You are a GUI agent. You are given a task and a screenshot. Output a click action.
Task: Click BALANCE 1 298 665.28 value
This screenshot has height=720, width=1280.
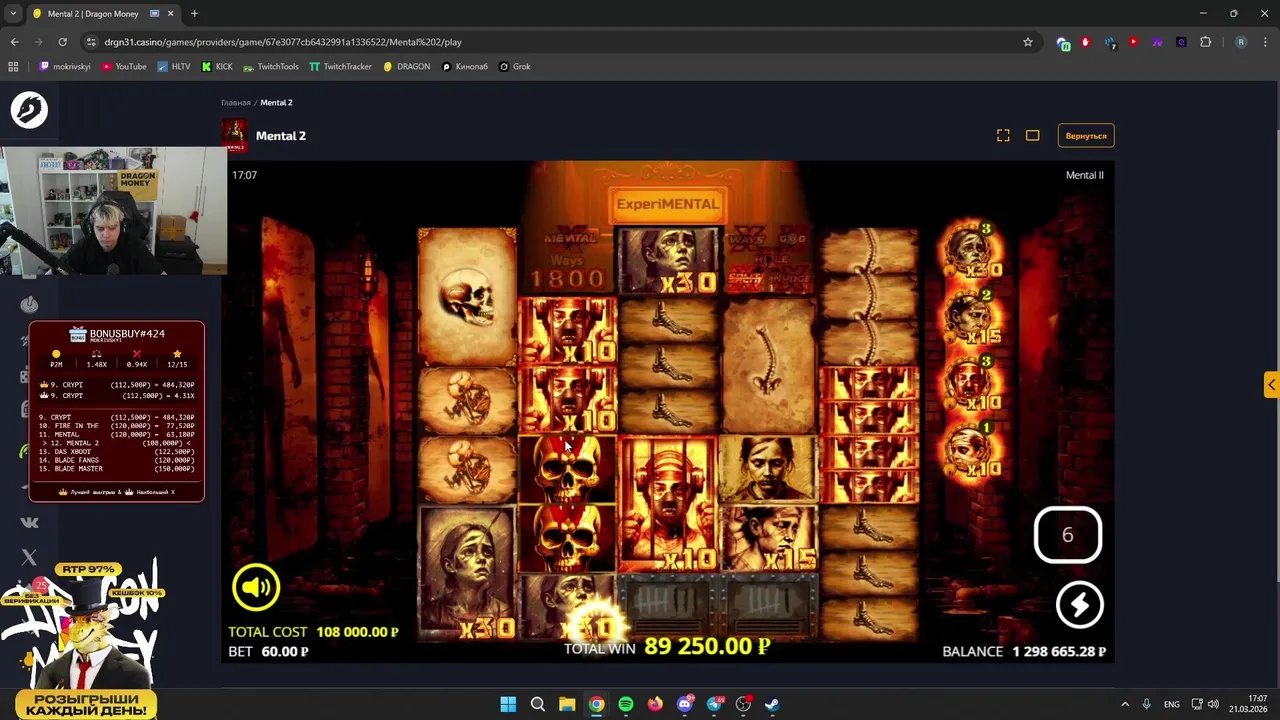[x=1059, y=651]
